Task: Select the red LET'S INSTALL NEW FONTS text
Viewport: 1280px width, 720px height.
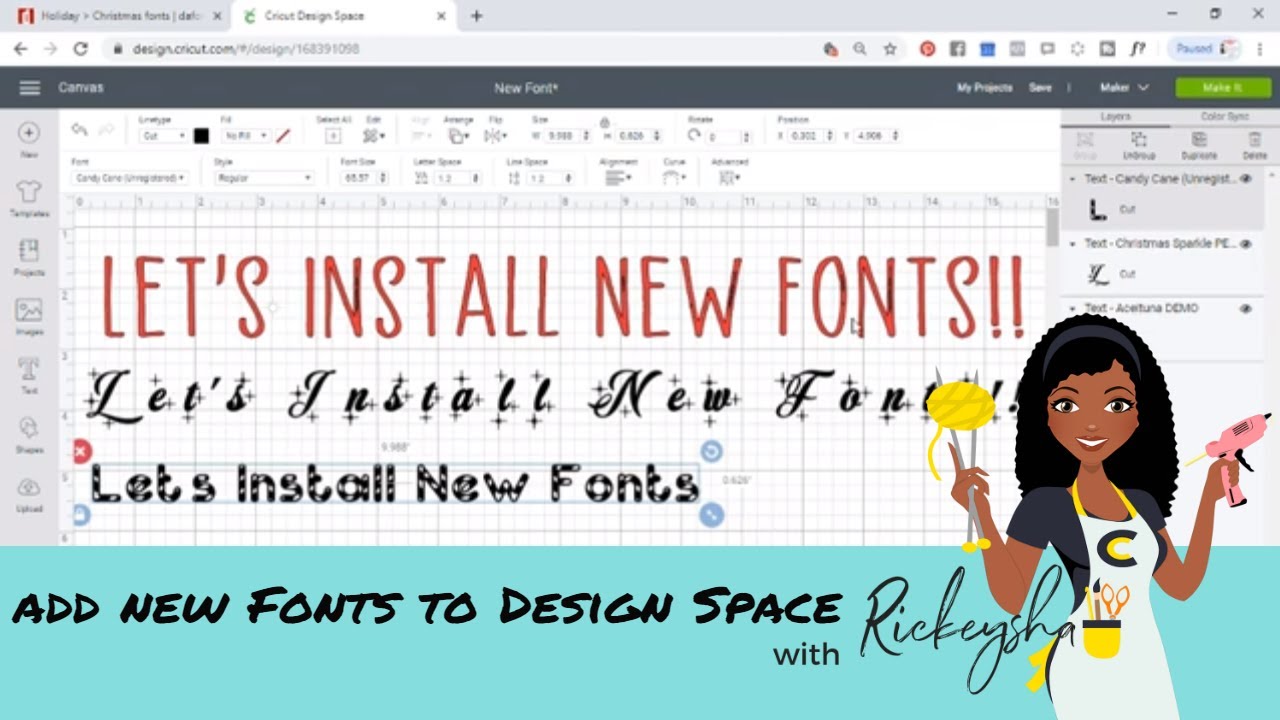Action: tap(563, 297)
